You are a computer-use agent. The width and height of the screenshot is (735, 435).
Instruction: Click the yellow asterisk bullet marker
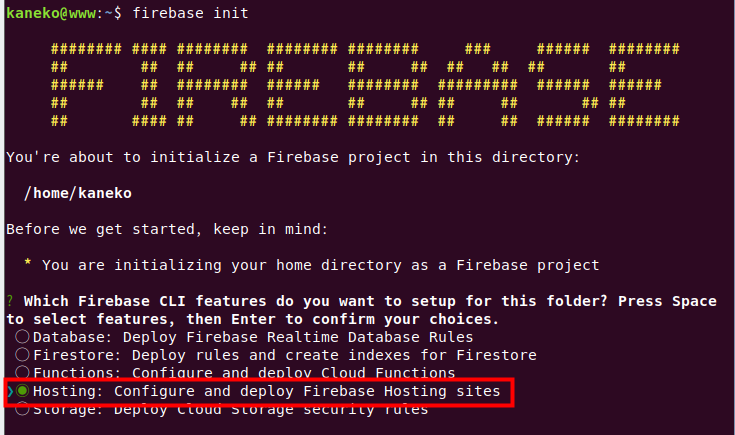point(28,263)
